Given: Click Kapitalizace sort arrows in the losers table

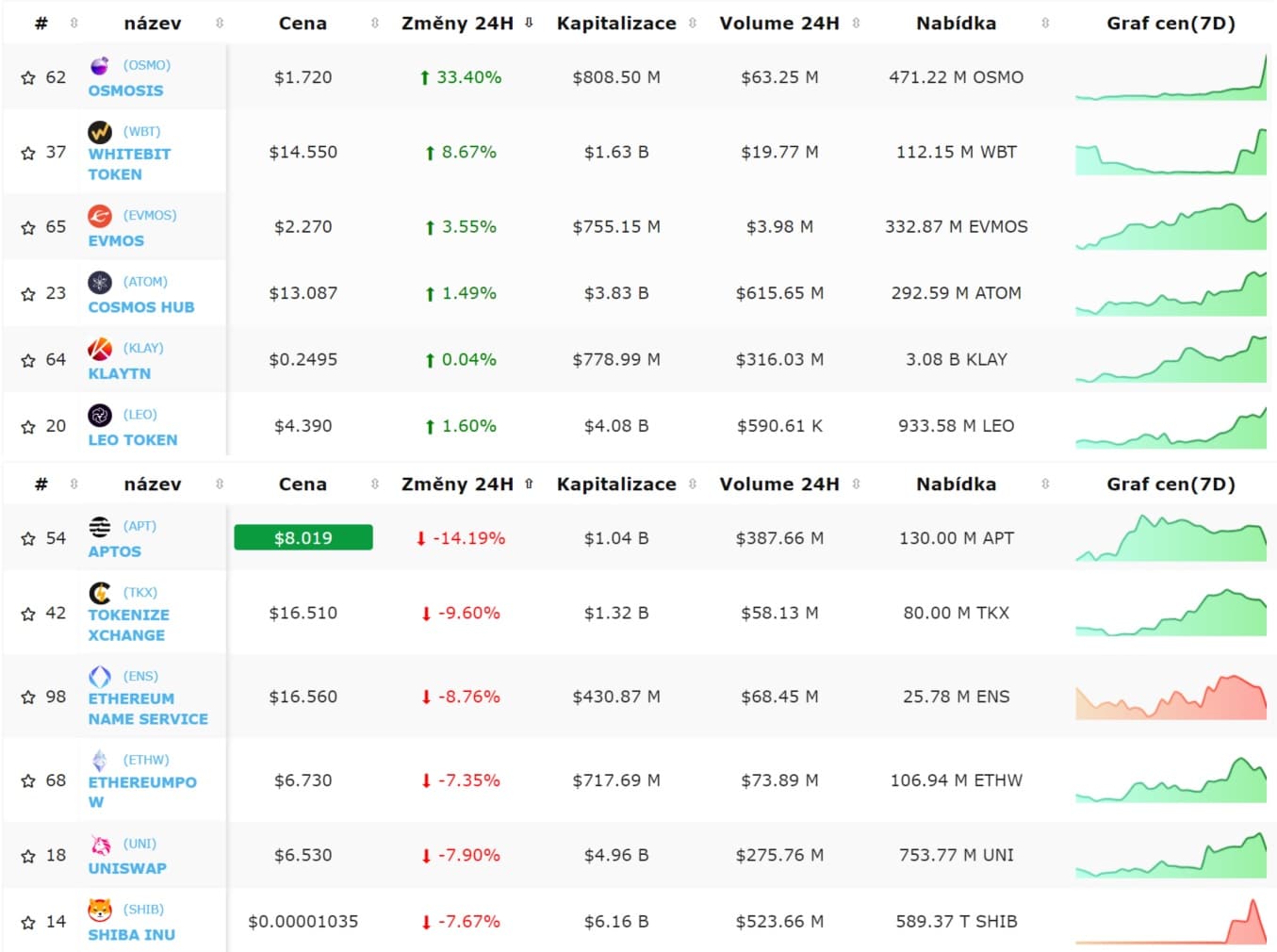Looking at the screenshot, I should tap(693, 484).
